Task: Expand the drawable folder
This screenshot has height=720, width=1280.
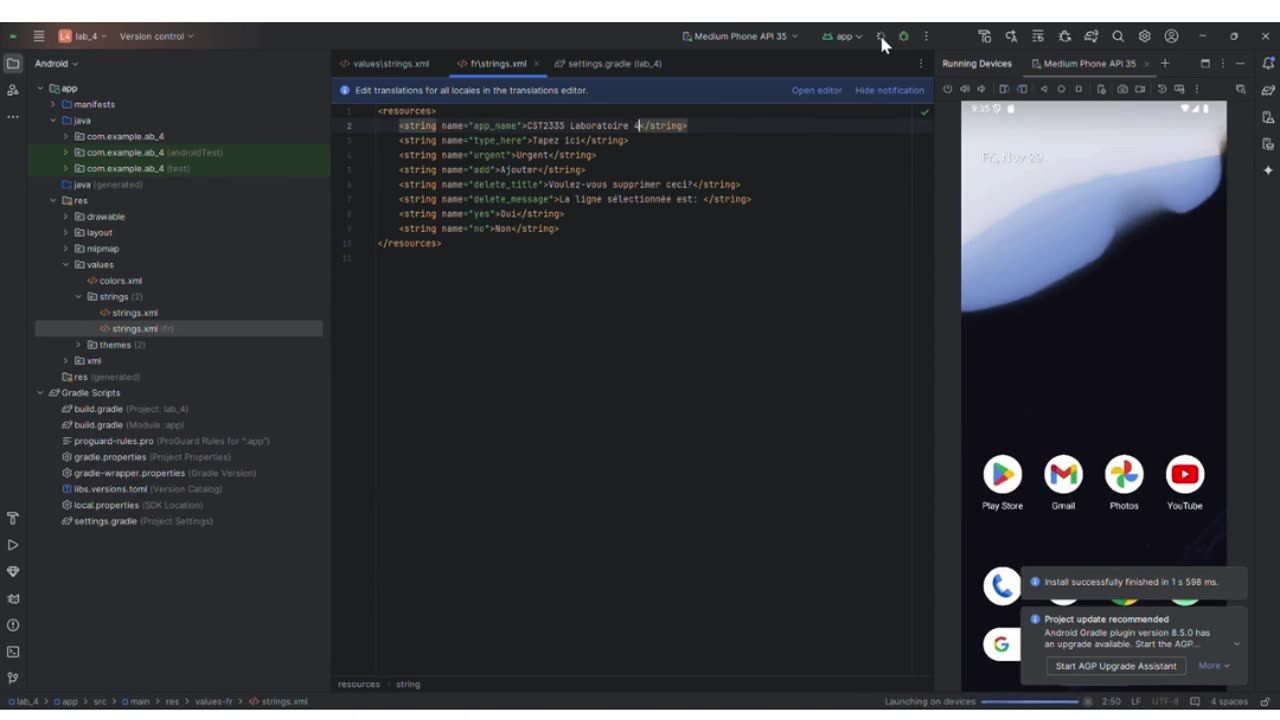Action: point(66,216)
